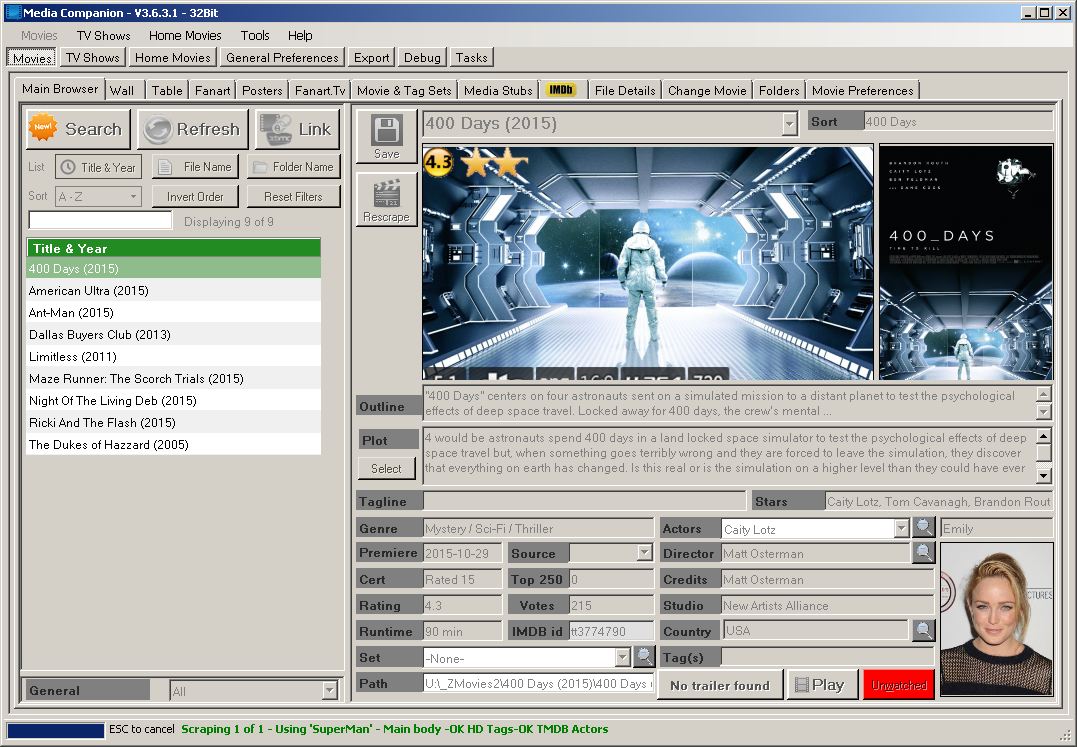Open the Source dropdown
The height and width of the screenshot is (747, 1077).
pos(644,553)
